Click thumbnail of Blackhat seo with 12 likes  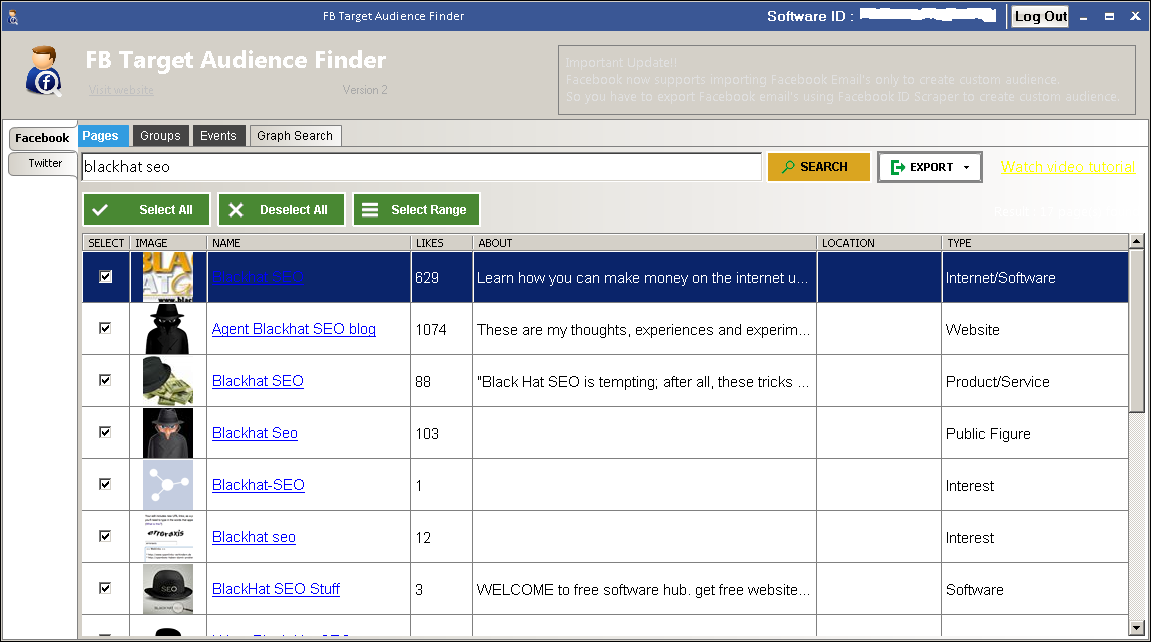click(168, 537)
